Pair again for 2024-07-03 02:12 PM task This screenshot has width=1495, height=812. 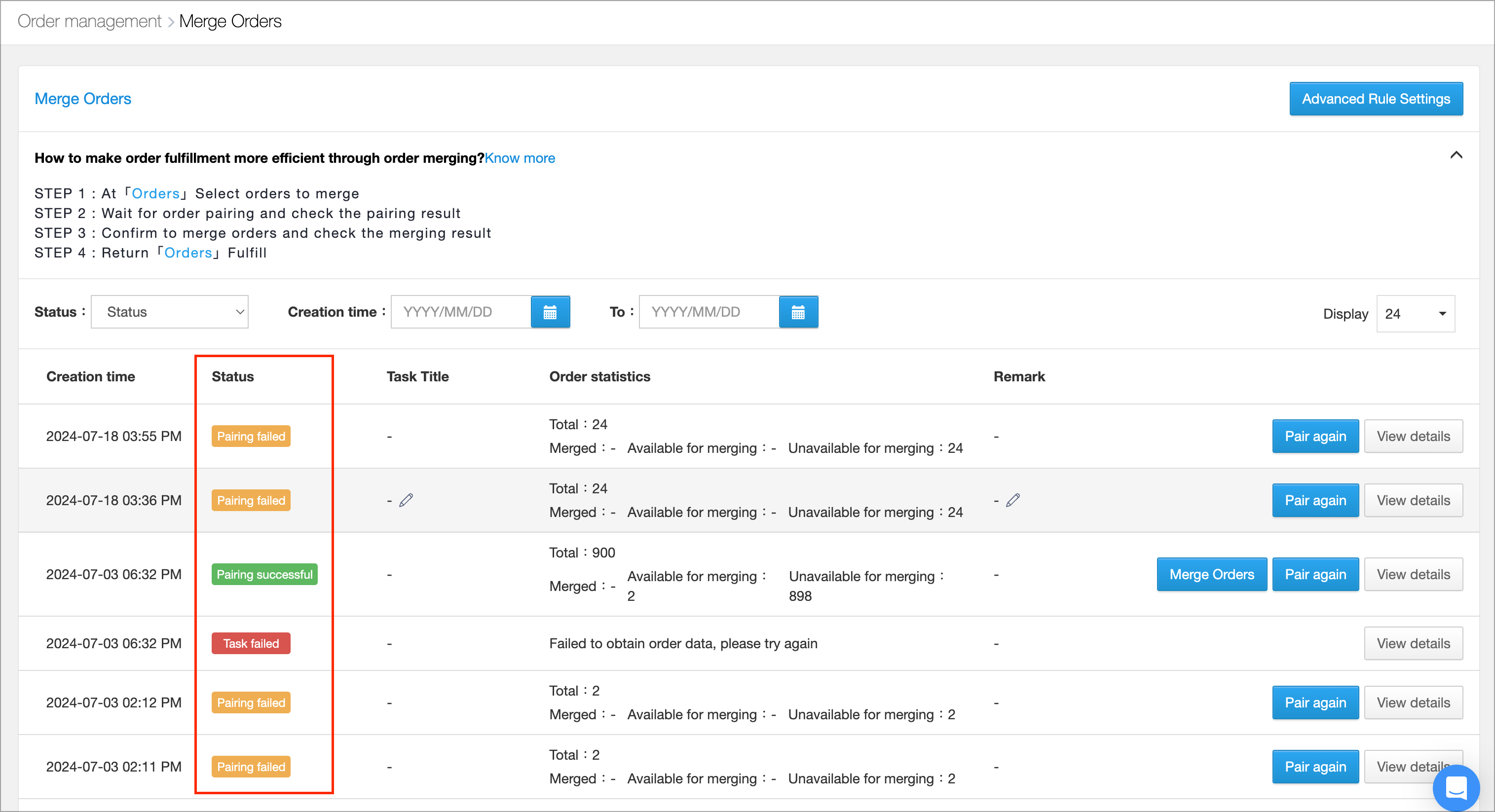tap(1315, 702)
